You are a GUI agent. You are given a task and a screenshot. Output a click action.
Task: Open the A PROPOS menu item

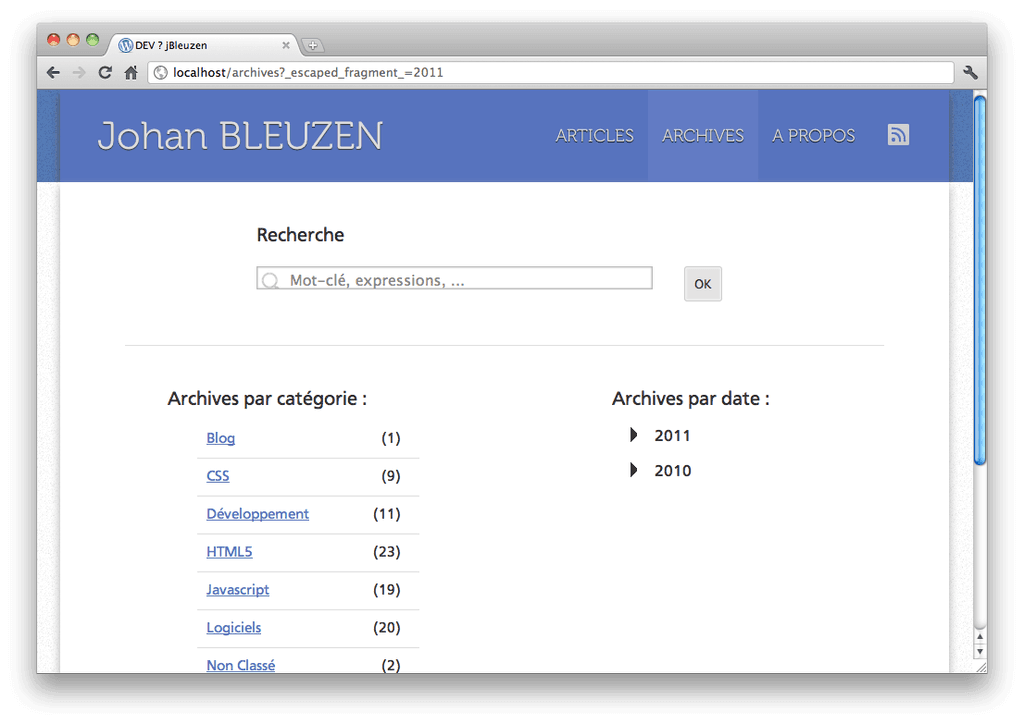813,135
